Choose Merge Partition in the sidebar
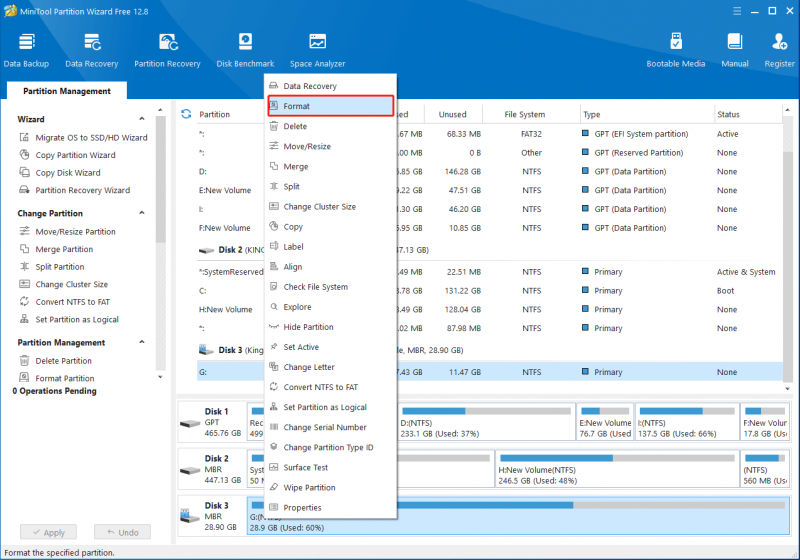 click(x=56, y=249)
